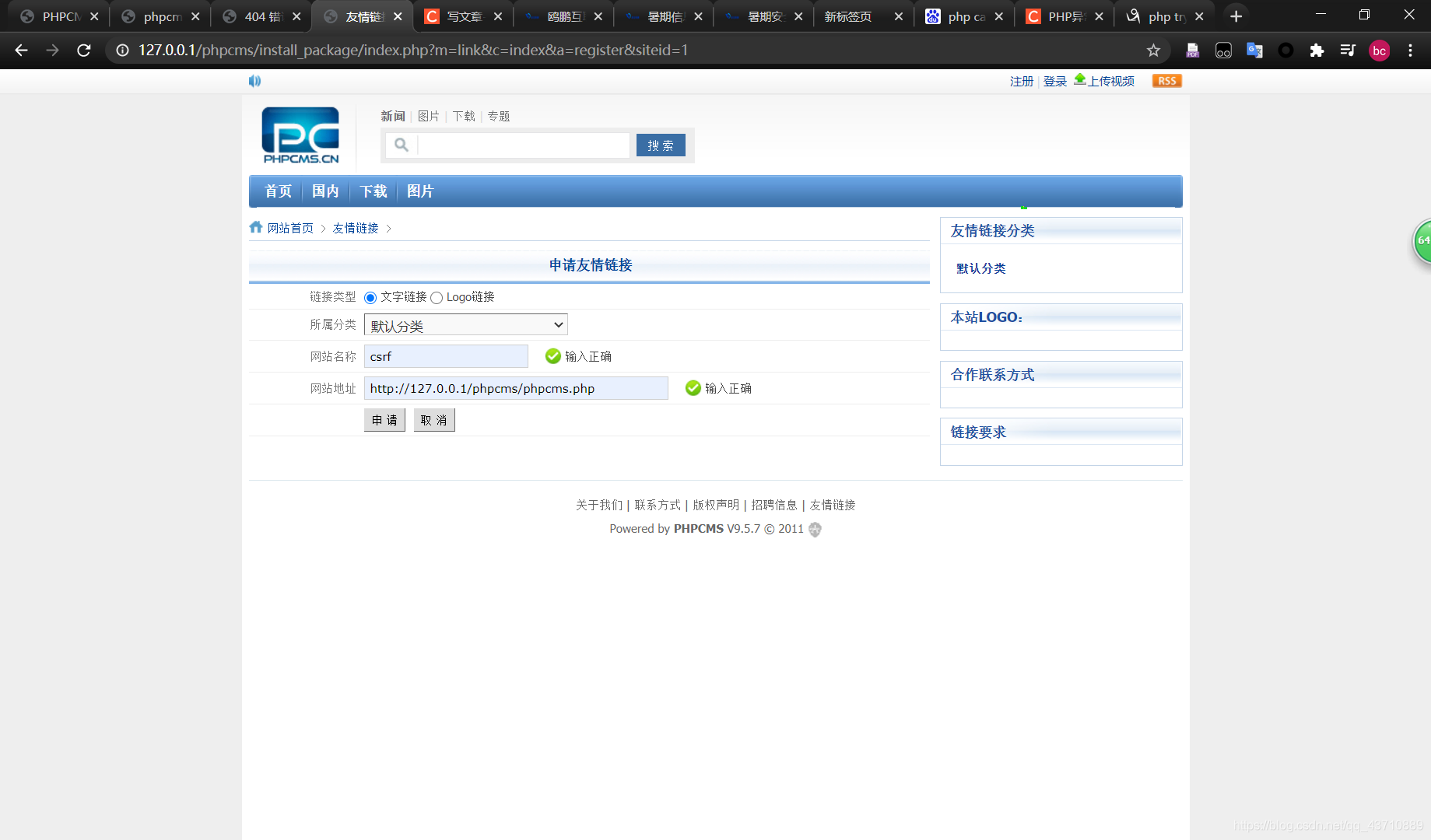The image size is (1431, 840).
Task: Click the browser forward arrow
Action: [x=52, y=51]
